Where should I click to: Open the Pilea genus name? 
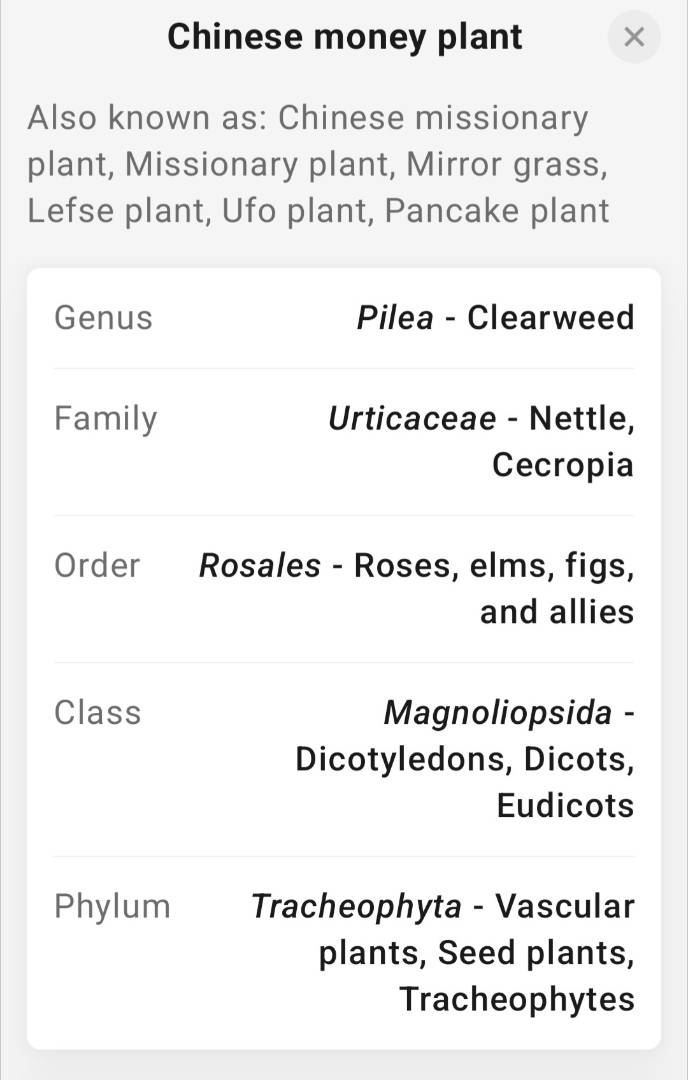pyautogui.click(x=395, y=318)
